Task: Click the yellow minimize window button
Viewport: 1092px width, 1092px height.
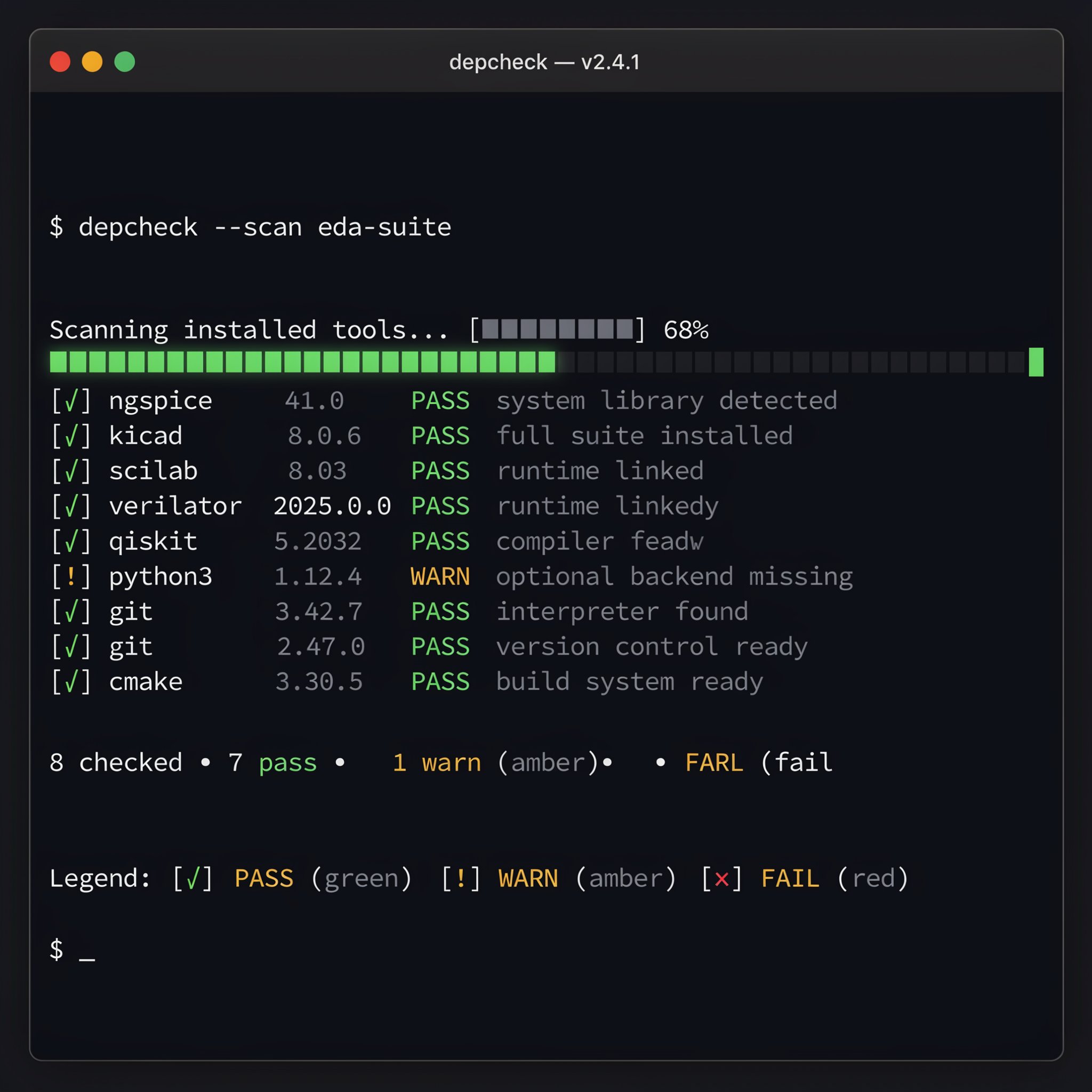Action: click(92, 62)
